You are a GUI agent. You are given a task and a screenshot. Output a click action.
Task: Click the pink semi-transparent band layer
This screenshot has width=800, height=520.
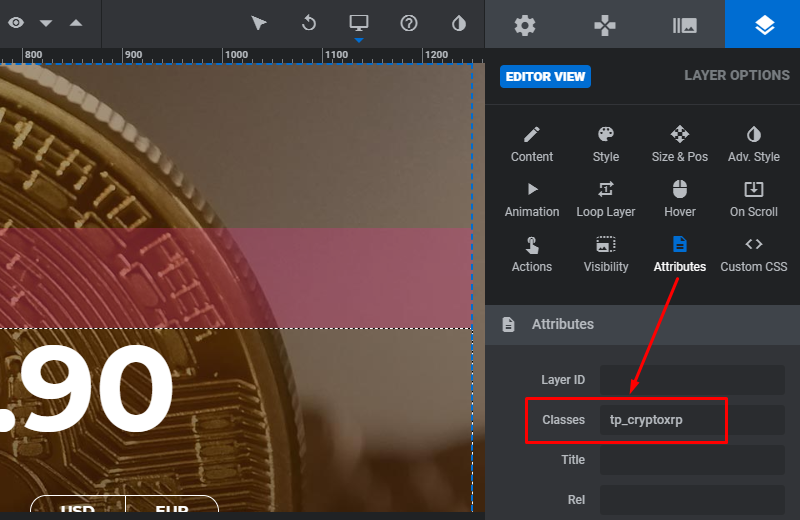click(x=236, y=278)
